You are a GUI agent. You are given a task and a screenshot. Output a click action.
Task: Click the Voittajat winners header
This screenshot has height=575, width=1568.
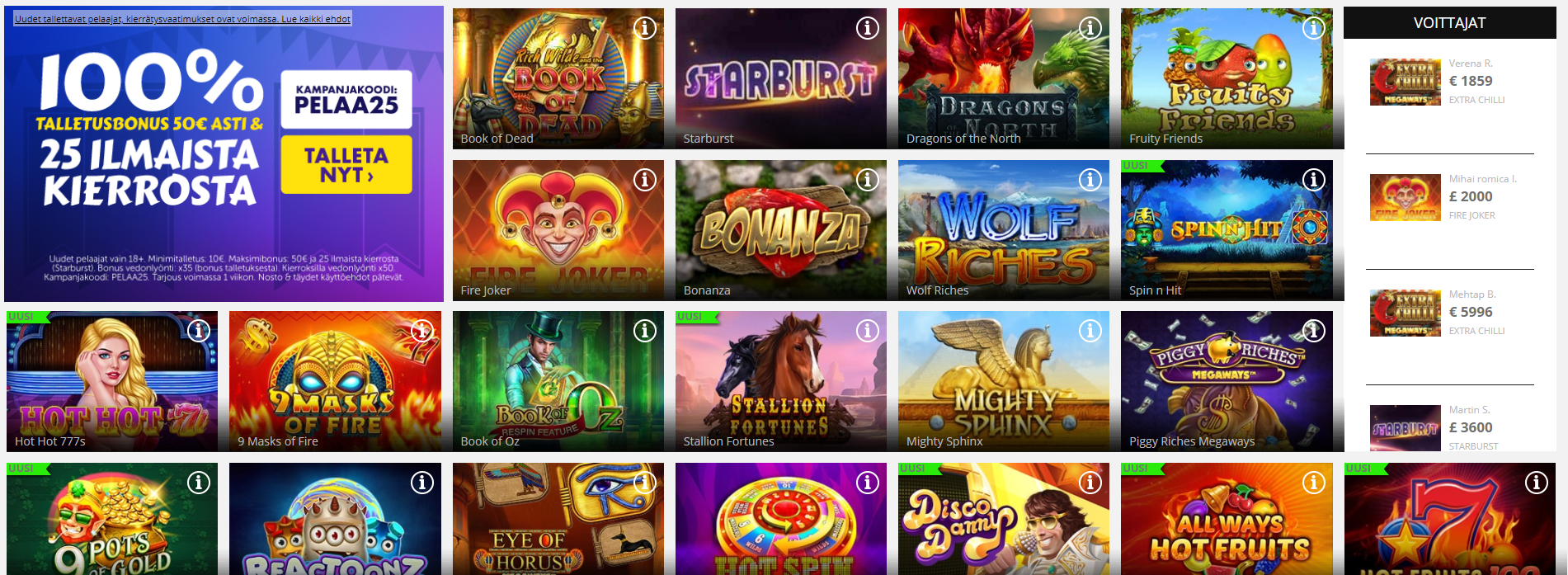coord(1449,23)
